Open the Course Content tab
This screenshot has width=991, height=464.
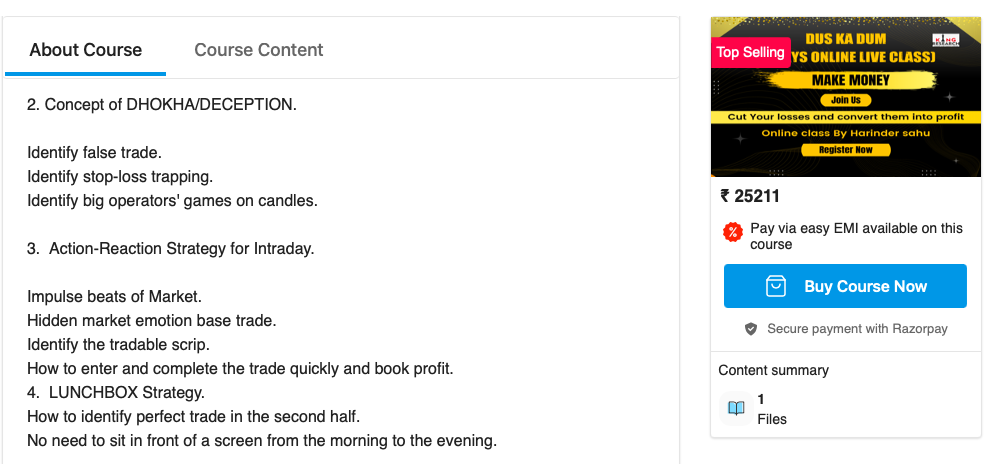pos(258,50)
